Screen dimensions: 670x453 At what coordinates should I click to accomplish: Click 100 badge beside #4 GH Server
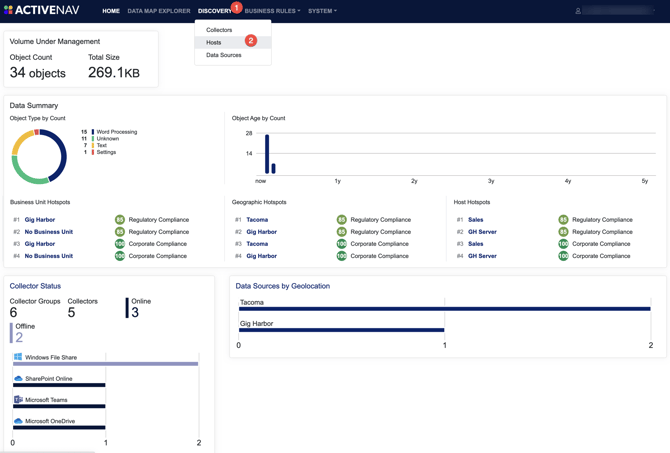click(563, 256)
